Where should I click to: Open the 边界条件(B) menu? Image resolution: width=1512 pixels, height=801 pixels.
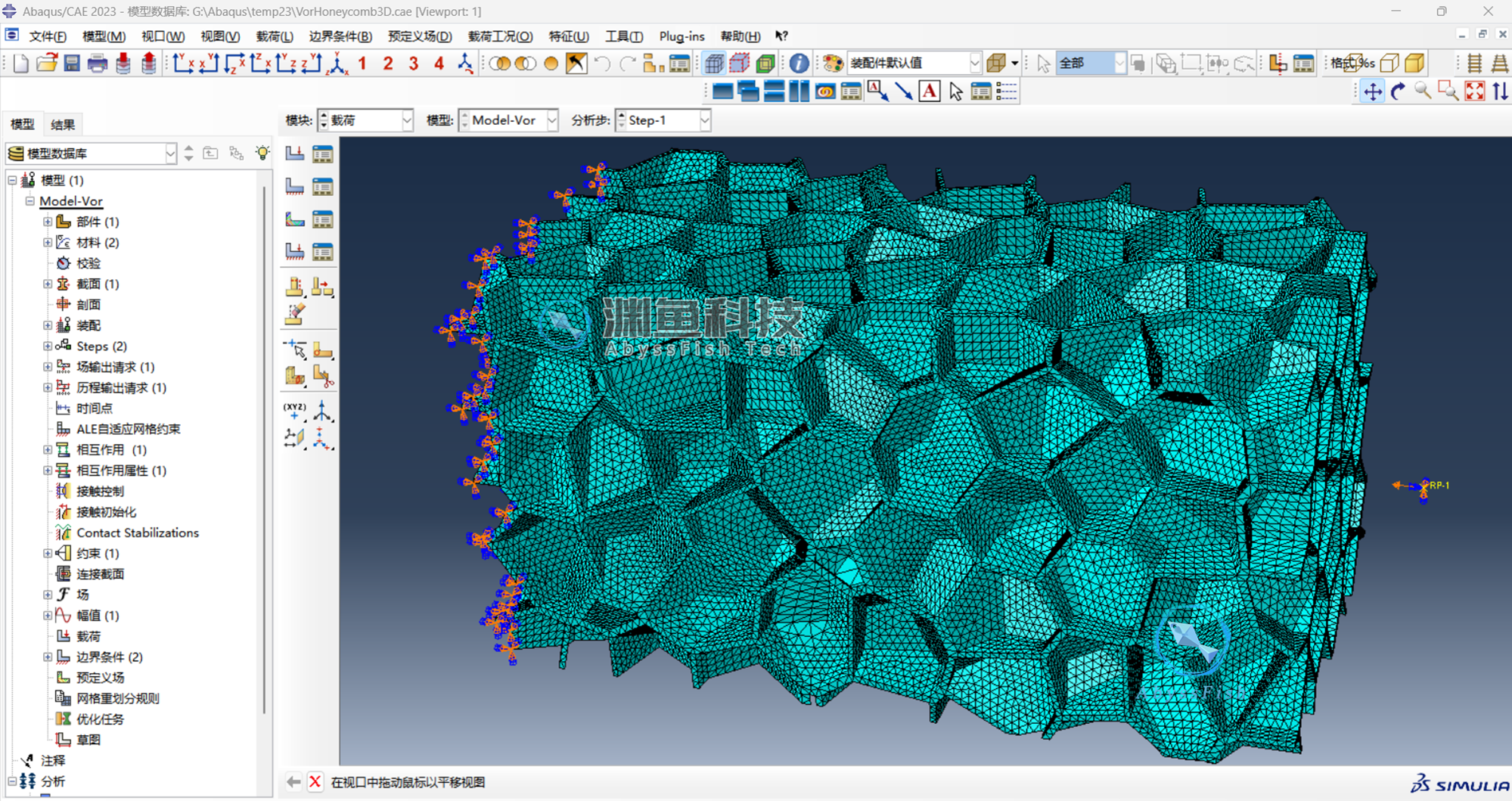(x=340, y=36)
